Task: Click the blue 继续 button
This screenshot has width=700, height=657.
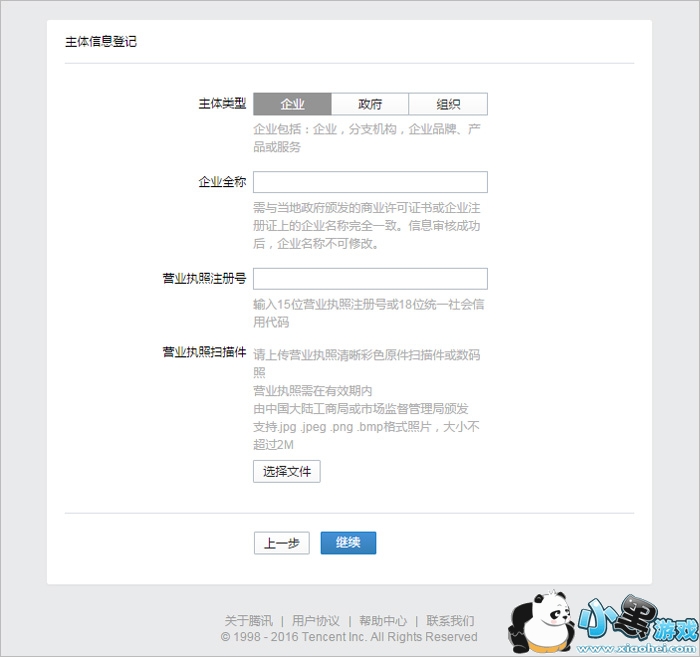Action: (x=348, y=543)
